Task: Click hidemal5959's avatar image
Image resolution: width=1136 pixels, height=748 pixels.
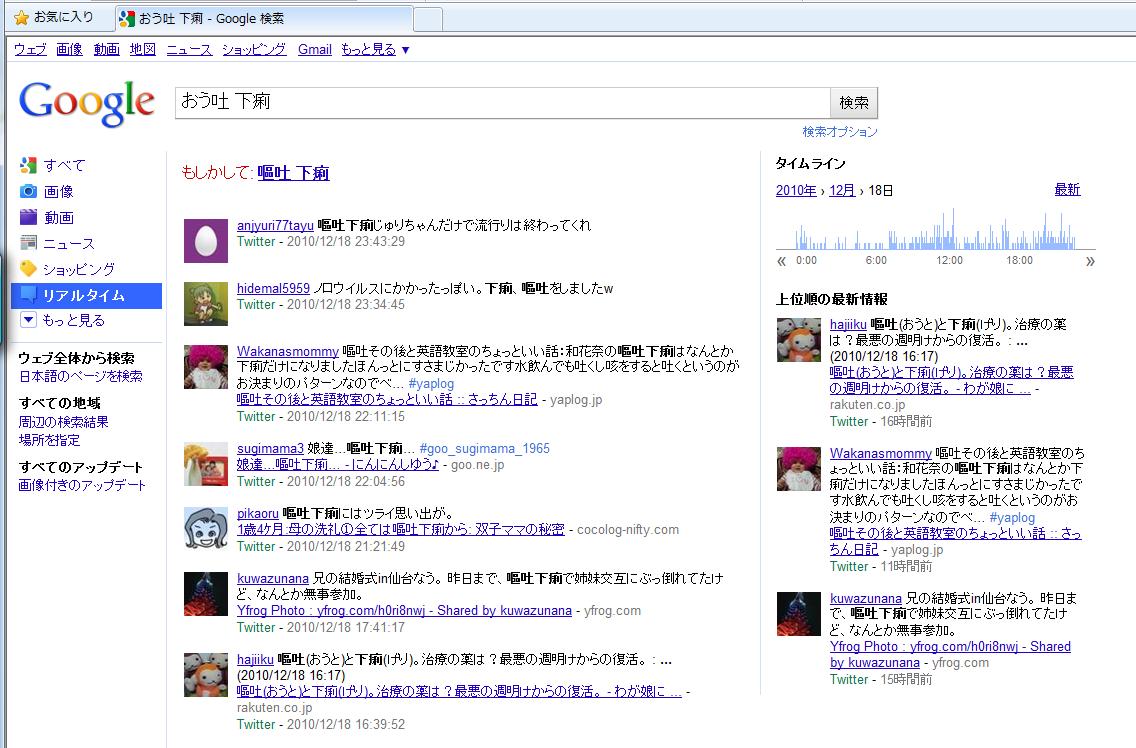Action: (x=206, y=303)
